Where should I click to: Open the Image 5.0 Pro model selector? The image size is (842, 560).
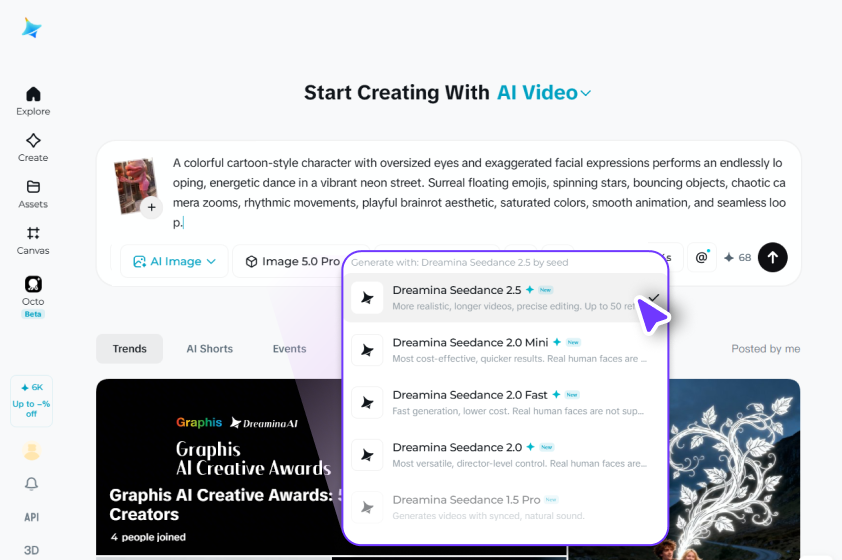point(293,261)
